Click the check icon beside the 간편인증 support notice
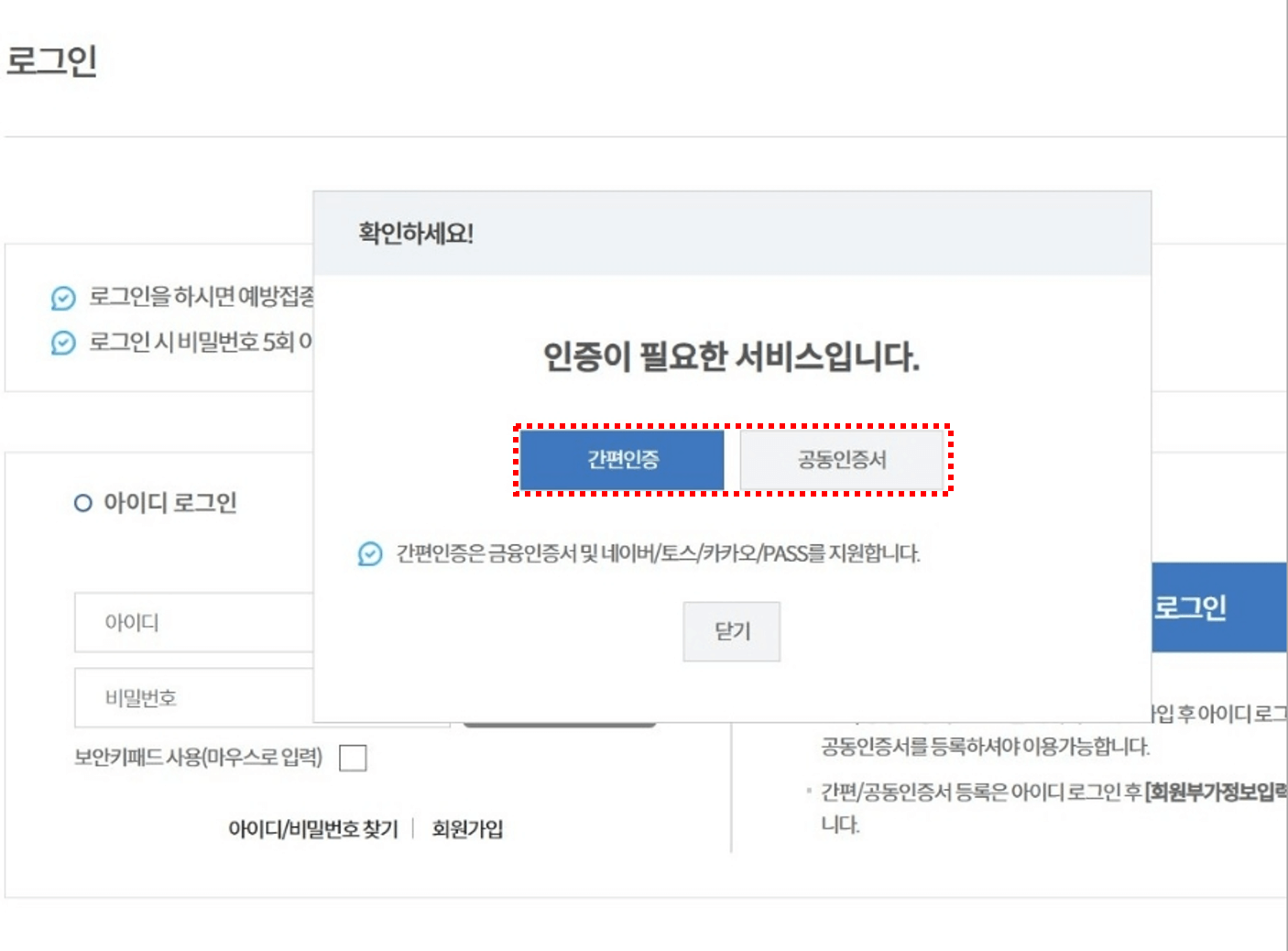This screenshot has width=1288, height=951. (367, 552)
